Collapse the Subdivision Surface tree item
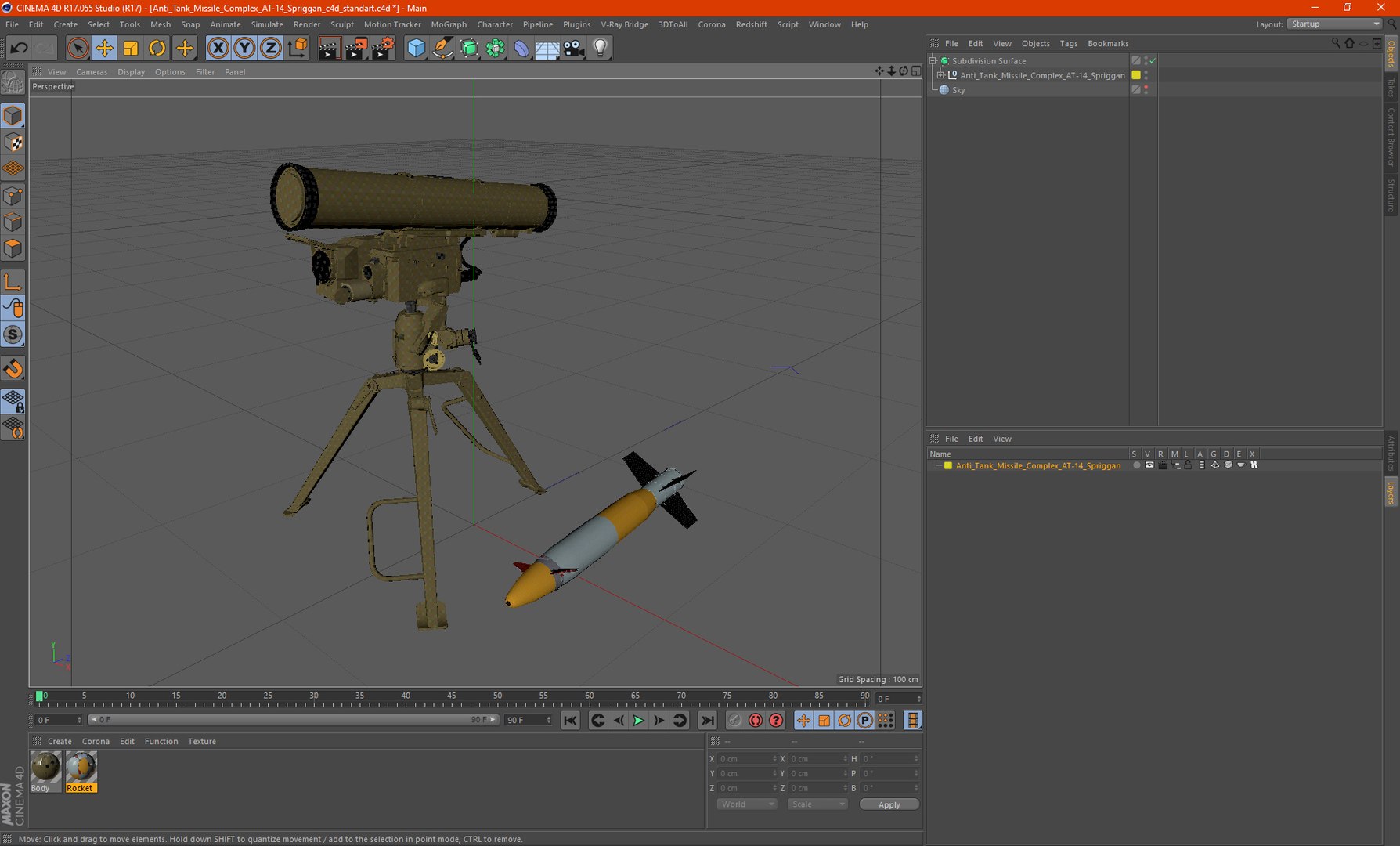The width and height of the screenshot is (1400, 846). tap(933, 60)
